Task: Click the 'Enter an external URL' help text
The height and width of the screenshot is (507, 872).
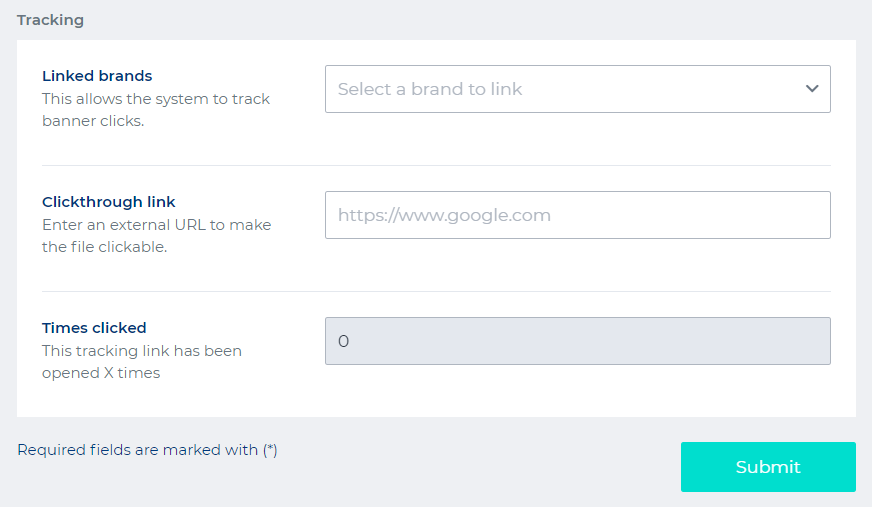Action: tap(156, 225)
